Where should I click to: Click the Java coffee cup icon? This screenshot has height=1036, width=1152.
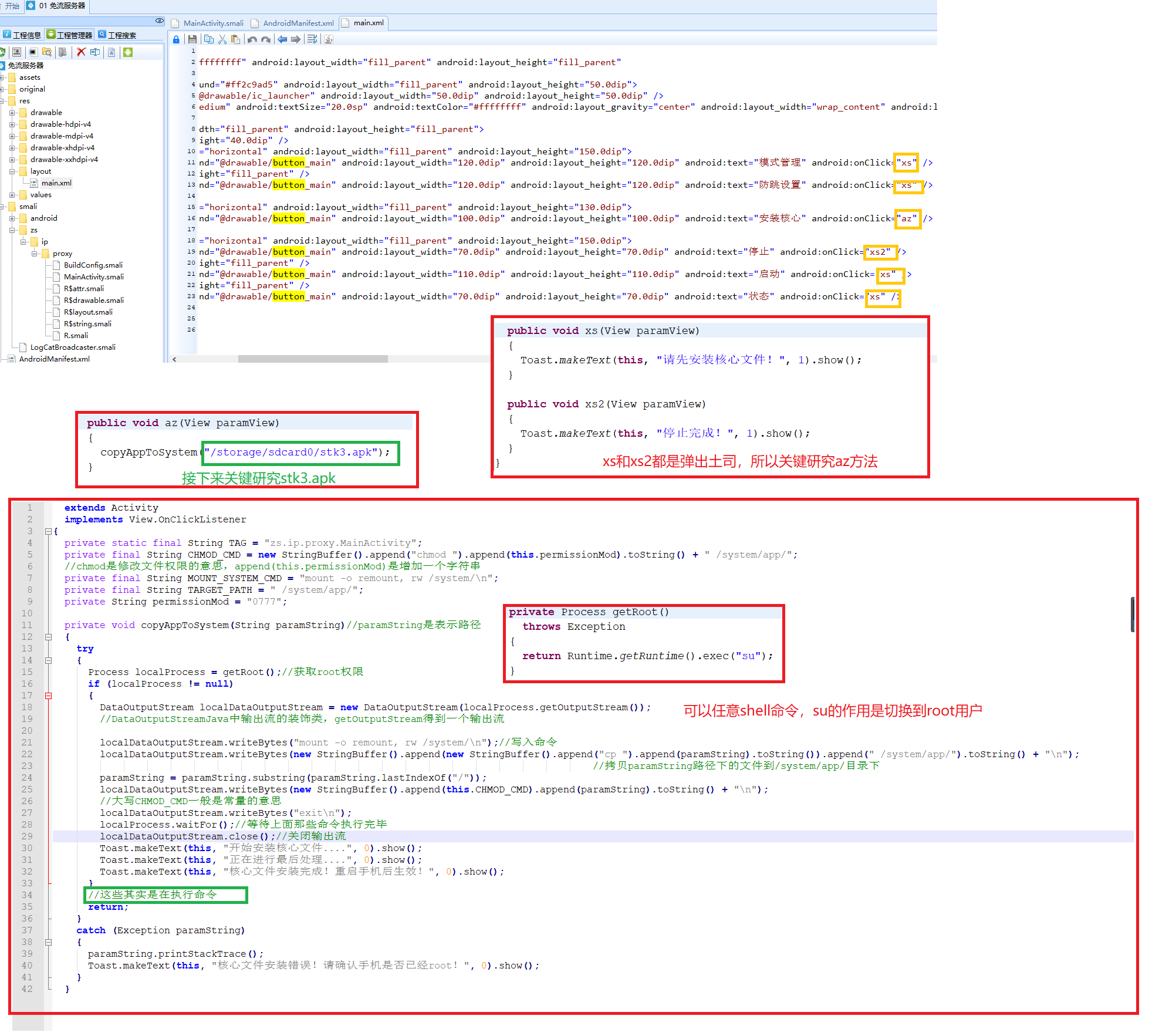tap(329, 39)
